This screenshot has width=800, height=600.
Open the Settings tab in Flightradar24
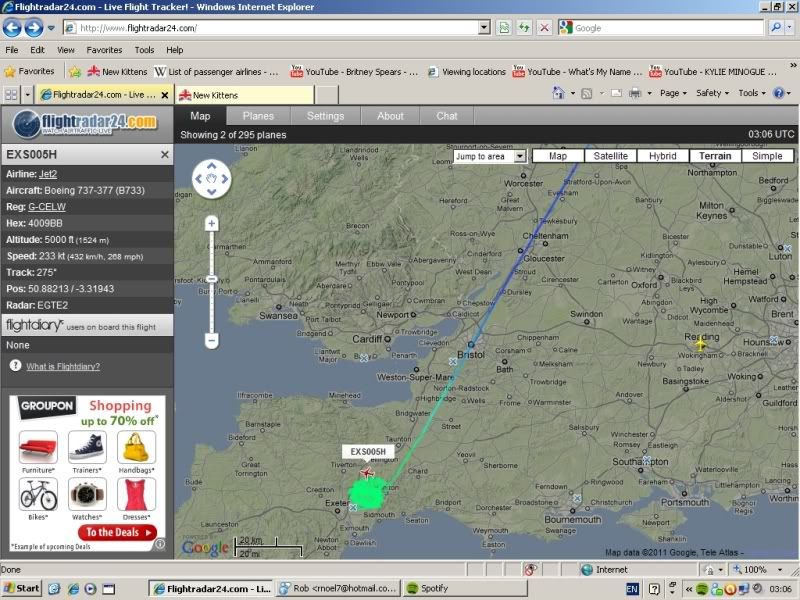pyautogui.click(x=324, y=116)
